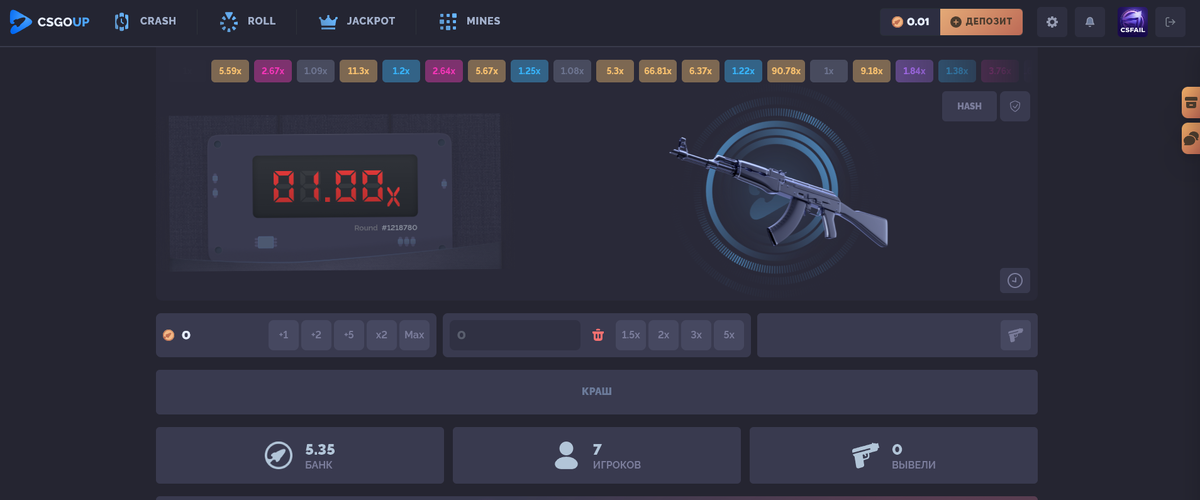Select the 1.38x history multiplier chip

957,71
